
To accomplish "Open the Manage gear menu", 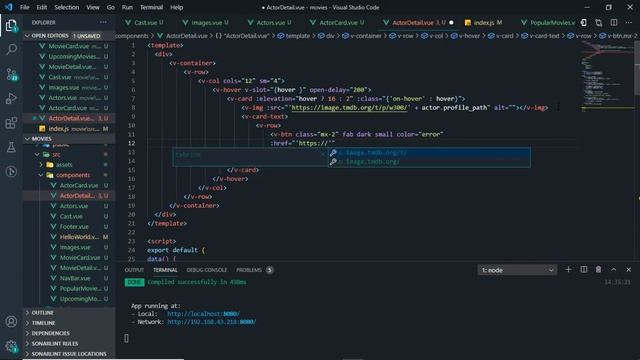I will click(x=11, y=346).
